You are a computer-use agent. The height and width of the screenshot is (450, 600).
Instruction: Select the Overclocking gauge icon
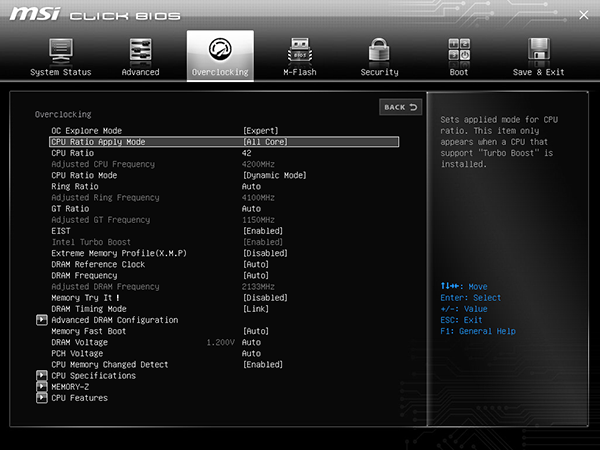pyautogui.click(x=220, y=49)
